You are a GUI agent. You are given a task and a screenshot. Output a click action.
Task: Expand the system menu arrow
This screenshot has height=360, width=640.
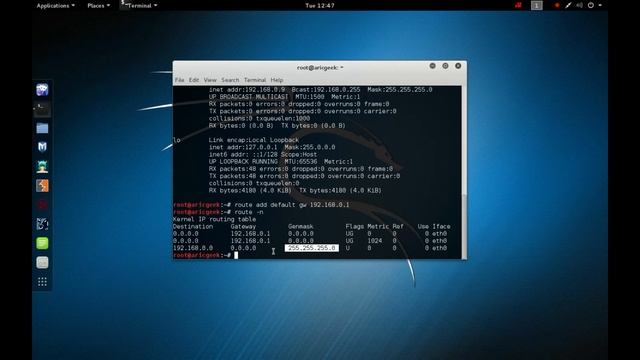tap(600, 5)
